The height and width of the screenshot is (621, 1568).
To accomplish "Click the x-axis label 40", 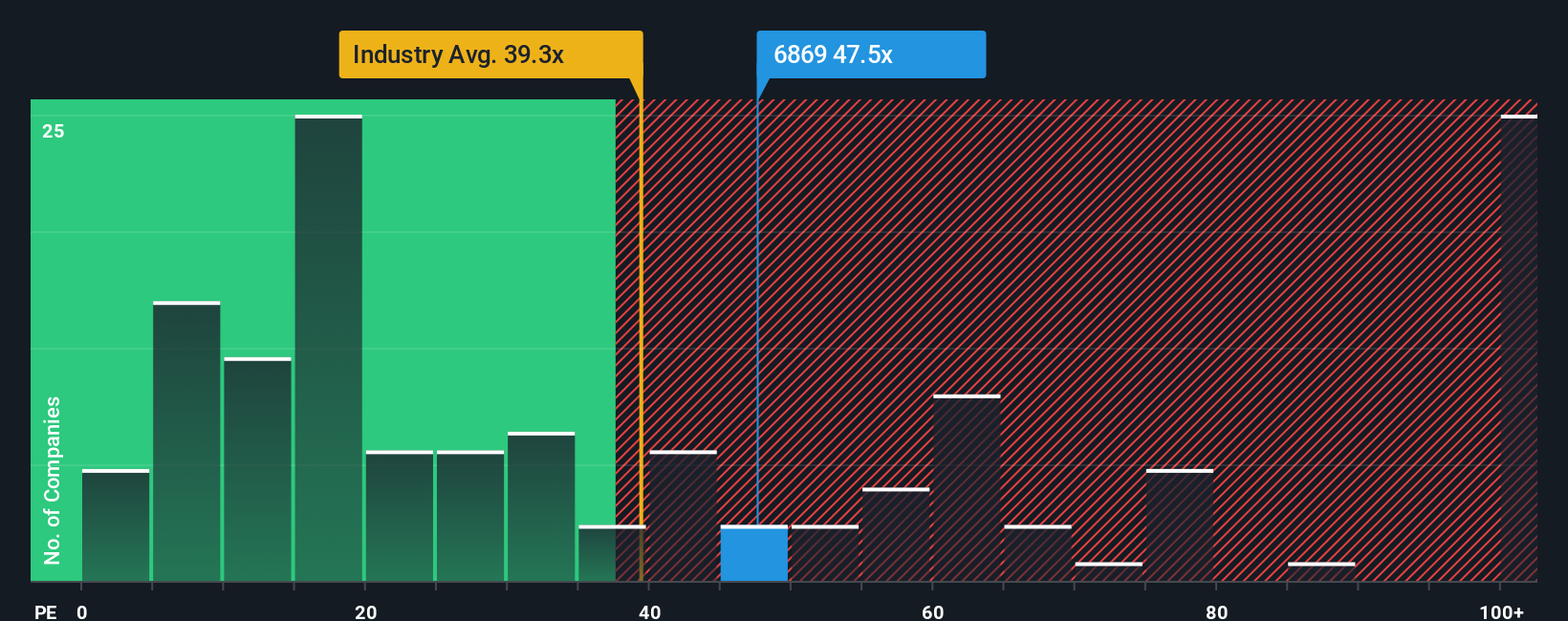I will click(x=649, y=612).
